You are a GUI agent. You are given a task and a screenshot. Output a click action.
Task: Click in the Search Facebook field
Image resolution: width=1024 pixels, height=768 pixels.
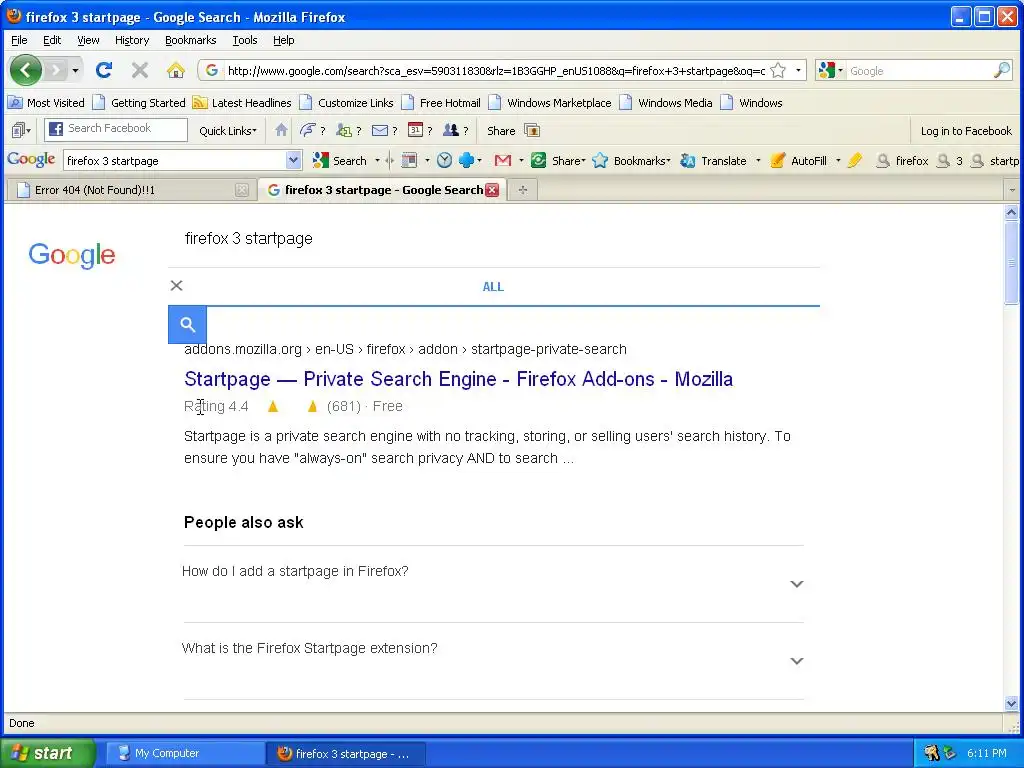pyautogui.click(x=116, y=129)
